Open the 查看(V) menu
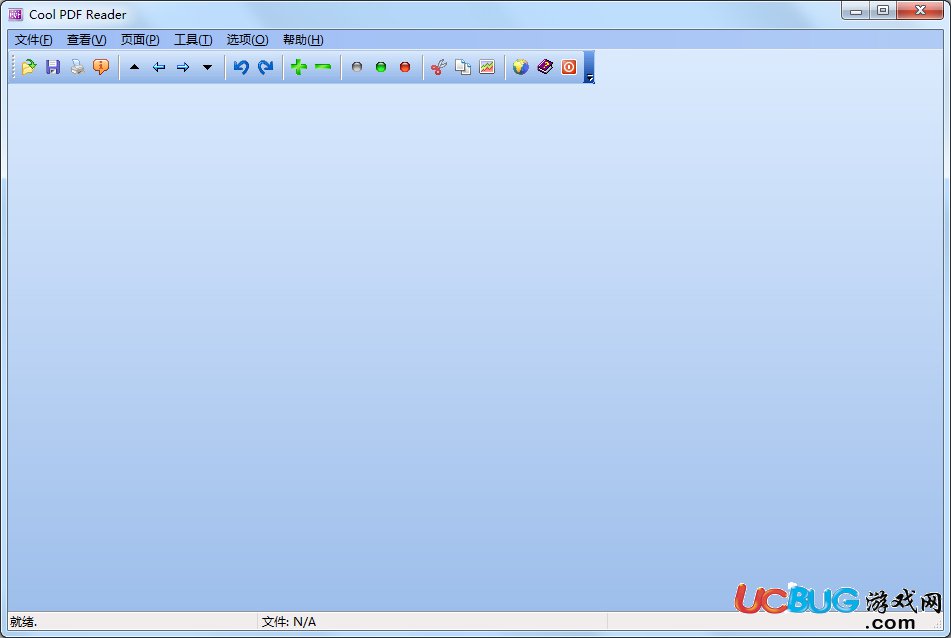 pyautogui.click(x=87, y=40)
